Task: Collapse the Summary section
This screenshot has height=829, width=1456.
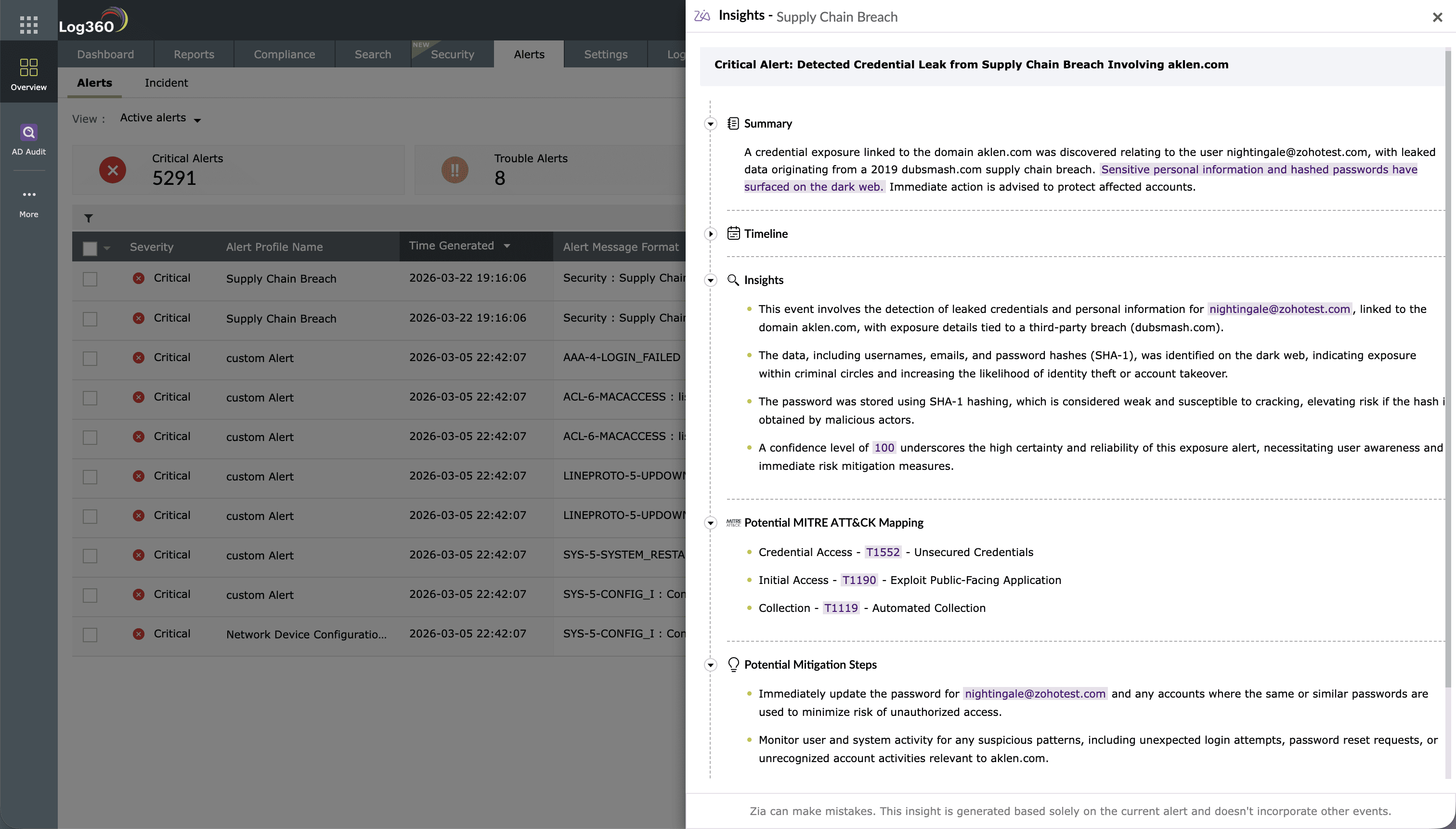Action: tap(710, 124)
